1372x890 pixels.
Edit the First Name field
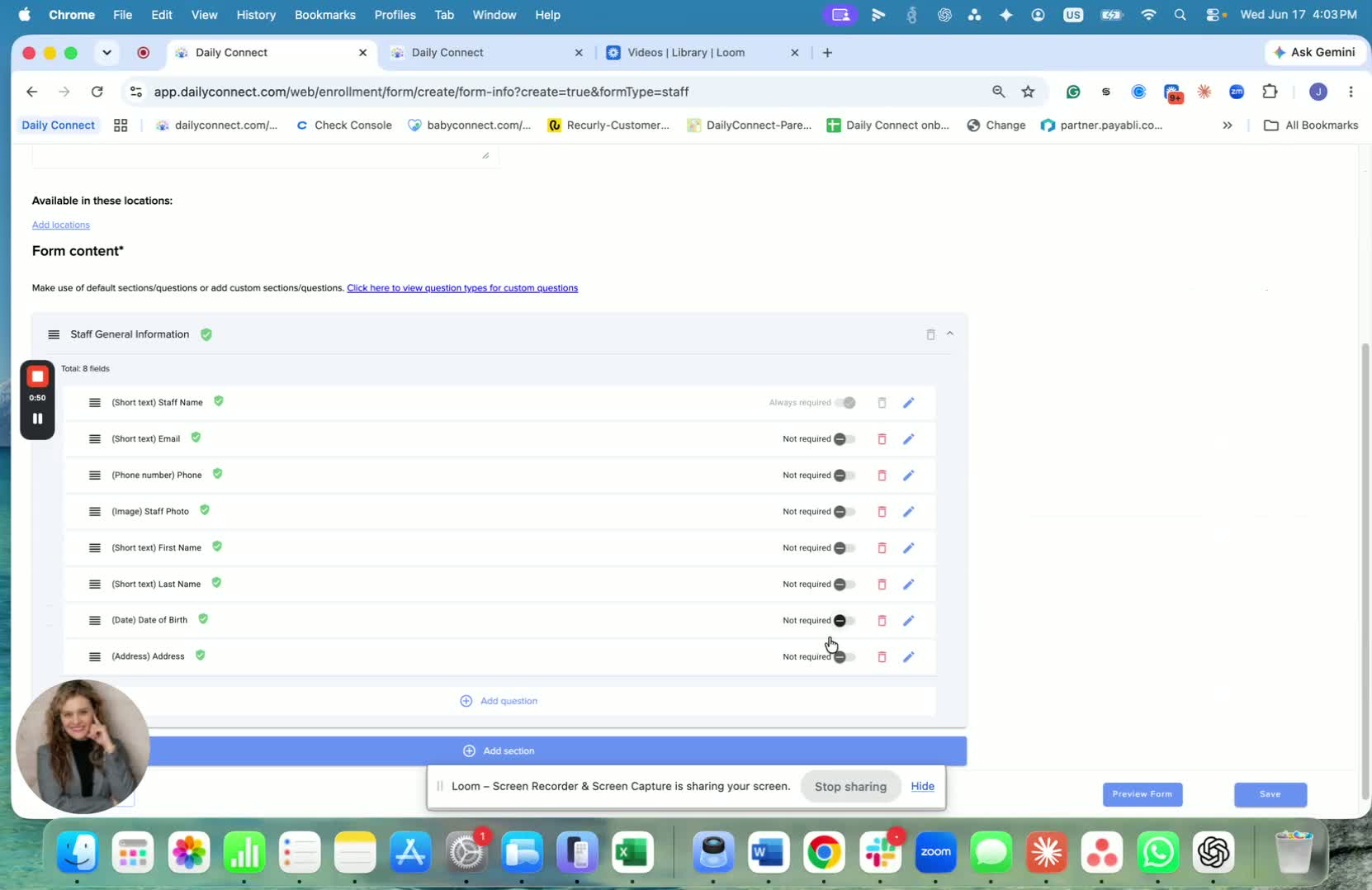click(908, 548)
